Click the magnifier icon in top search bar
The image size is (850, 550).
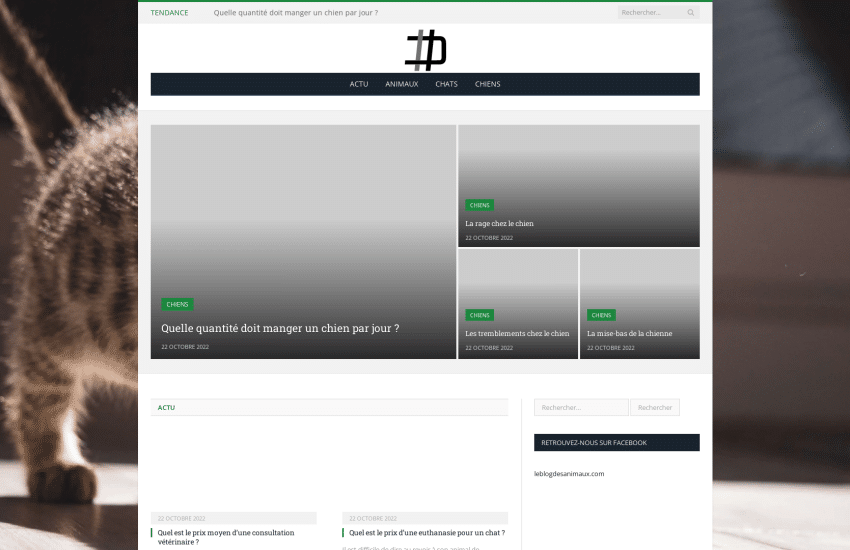690,13
